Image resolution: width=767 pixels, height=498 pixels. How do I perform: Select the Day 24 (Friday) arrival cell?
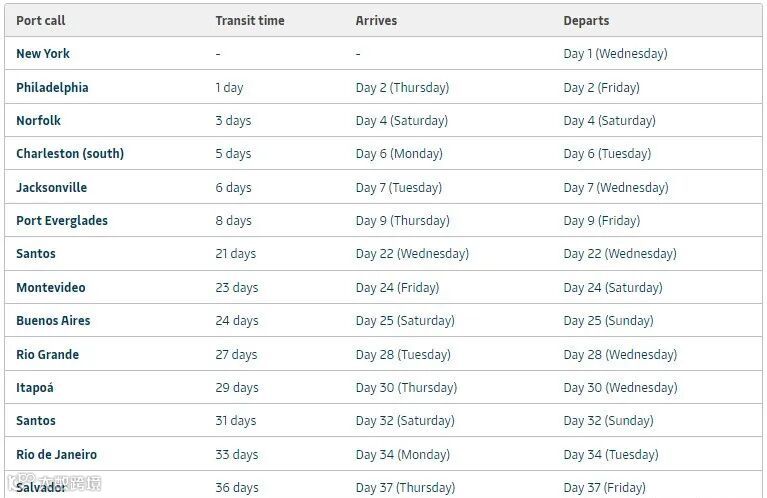pos(397,288)
